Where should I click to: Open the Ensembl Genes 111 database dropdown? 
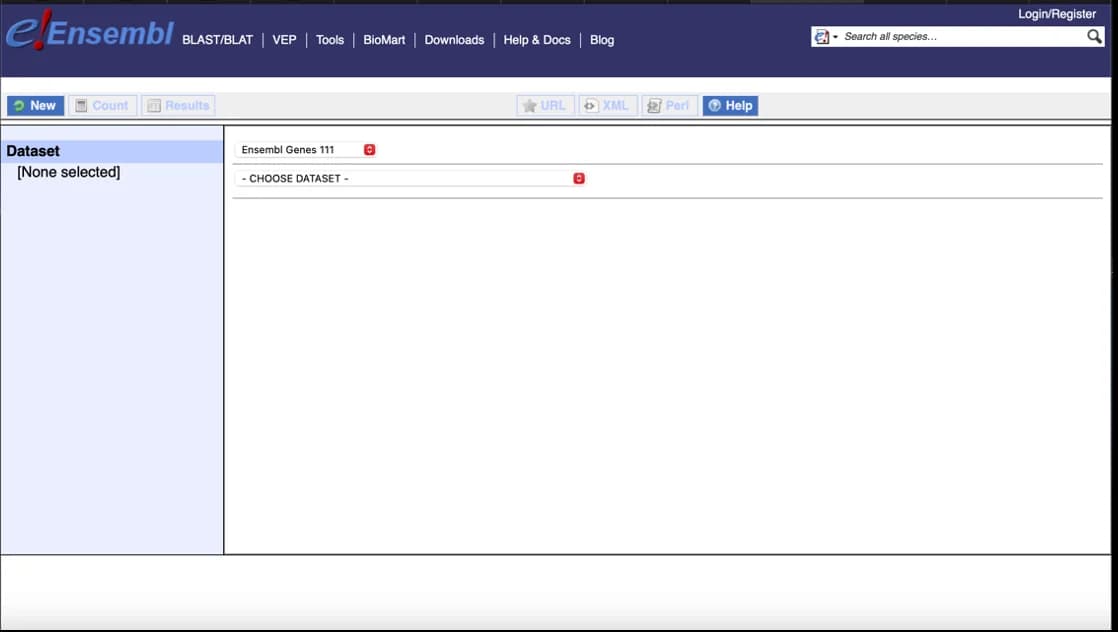306,150
